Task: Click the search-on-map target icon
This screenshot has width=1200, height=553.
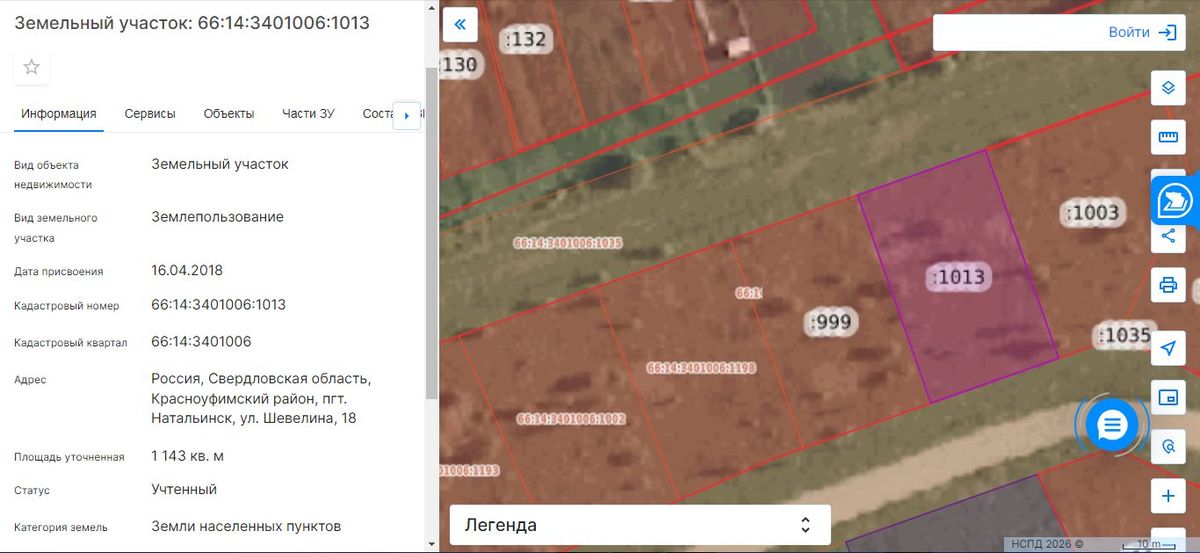Action: tap(1167, 446)
